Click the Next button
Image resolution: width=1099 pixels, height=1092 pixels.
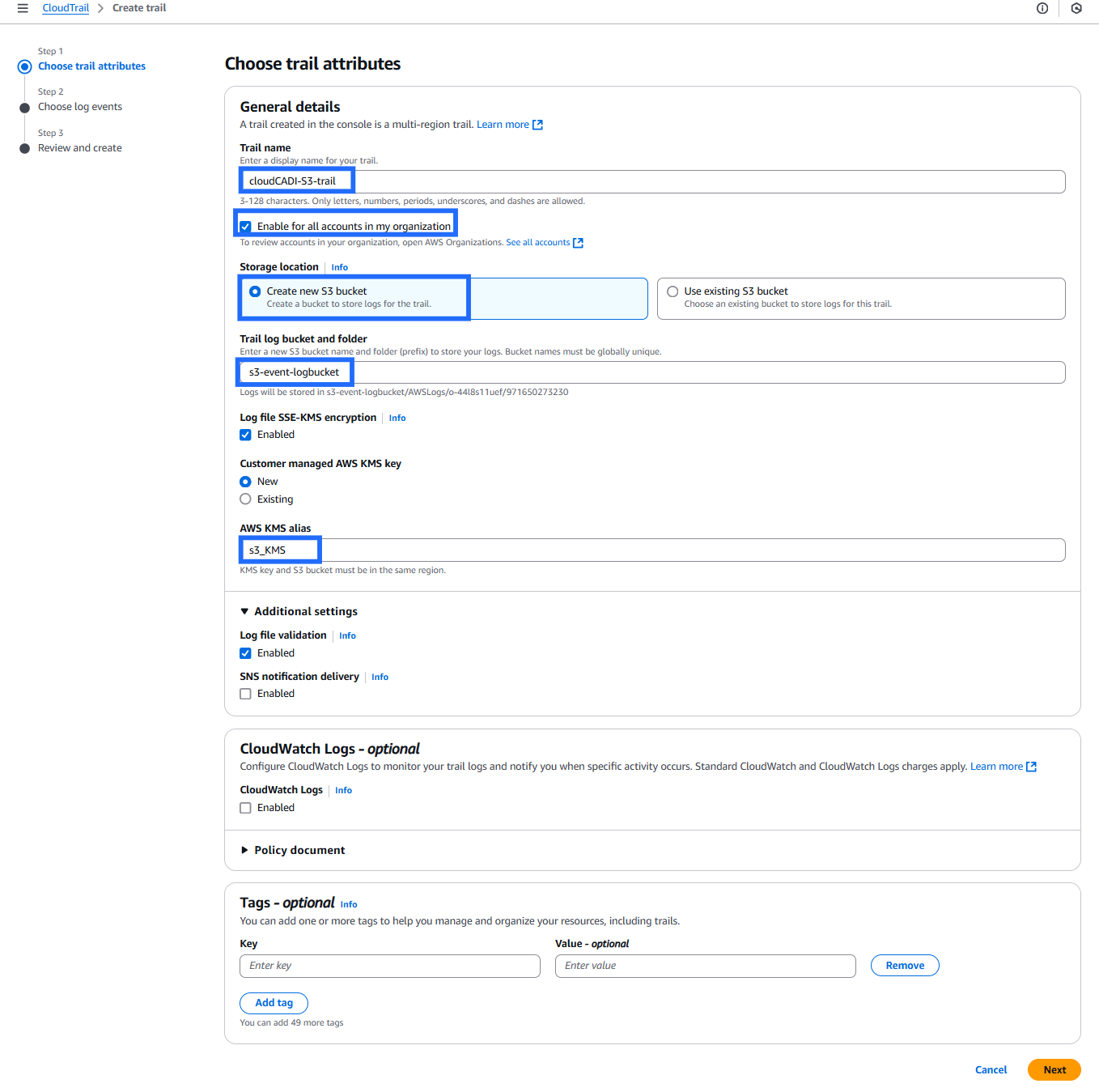click(x=1054, y=1069)
